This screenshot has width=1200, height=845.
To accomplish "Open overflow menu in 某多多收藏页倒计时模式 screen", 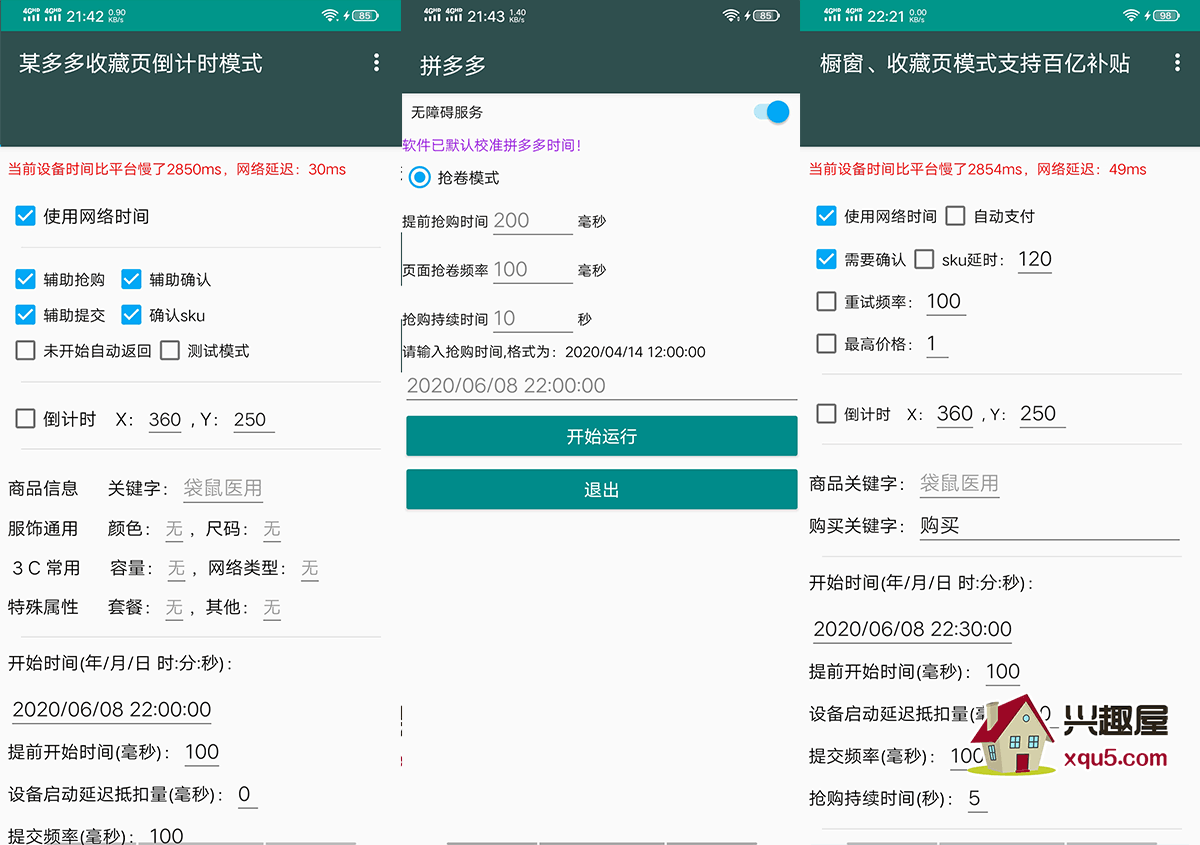I will pos(376,63).
